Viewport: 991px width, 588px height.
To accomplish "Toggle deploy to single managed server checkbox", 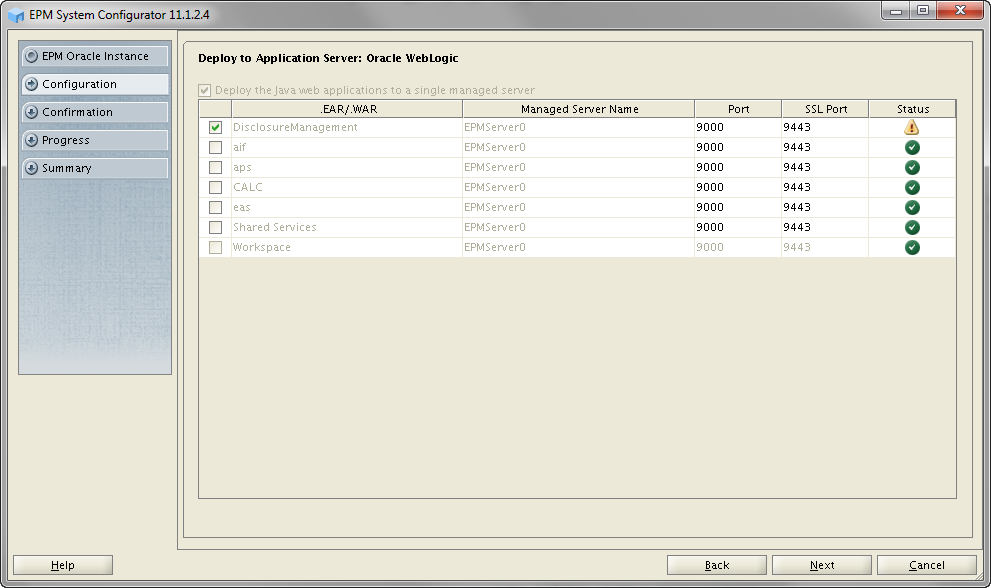I will click(x=205, y=90).
